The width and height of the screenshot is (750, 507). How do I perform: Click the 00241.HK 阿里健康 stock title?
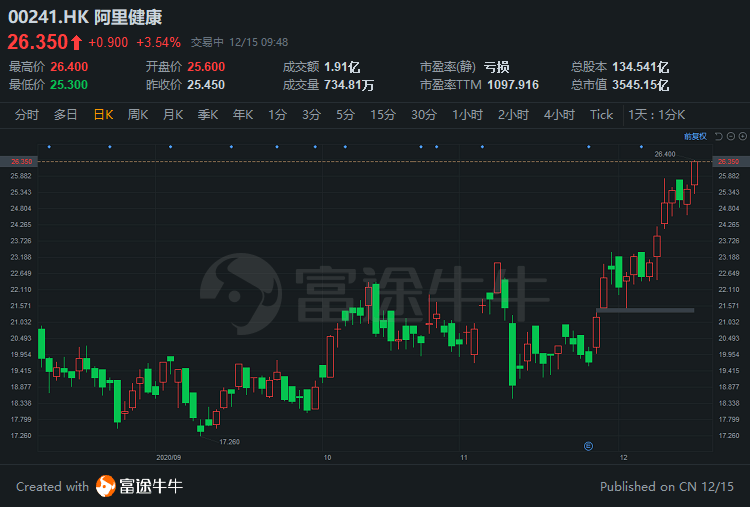coord(85,17)
